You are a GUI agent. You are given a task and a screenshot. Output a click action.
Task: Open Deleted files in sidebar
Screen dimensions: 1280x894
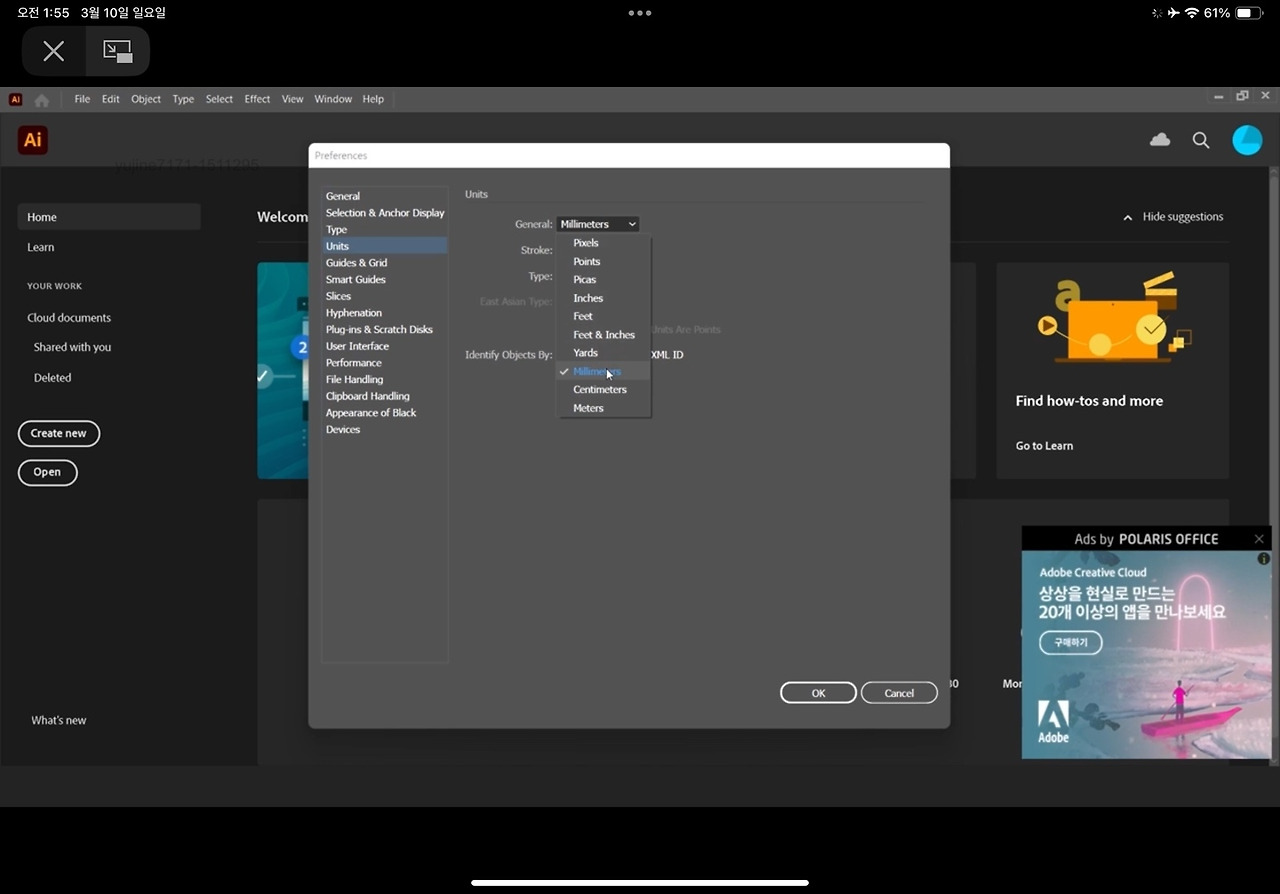52,378
